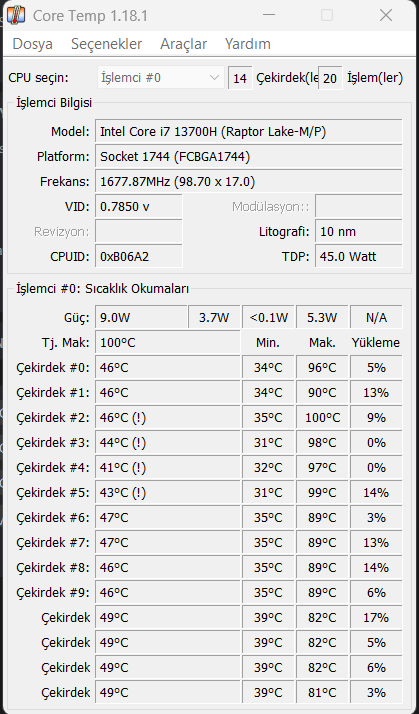Click Çekirdek #0 max value 96°C
Image resolution: width=419 pixels, height=714 pixels.
[322, 367]
